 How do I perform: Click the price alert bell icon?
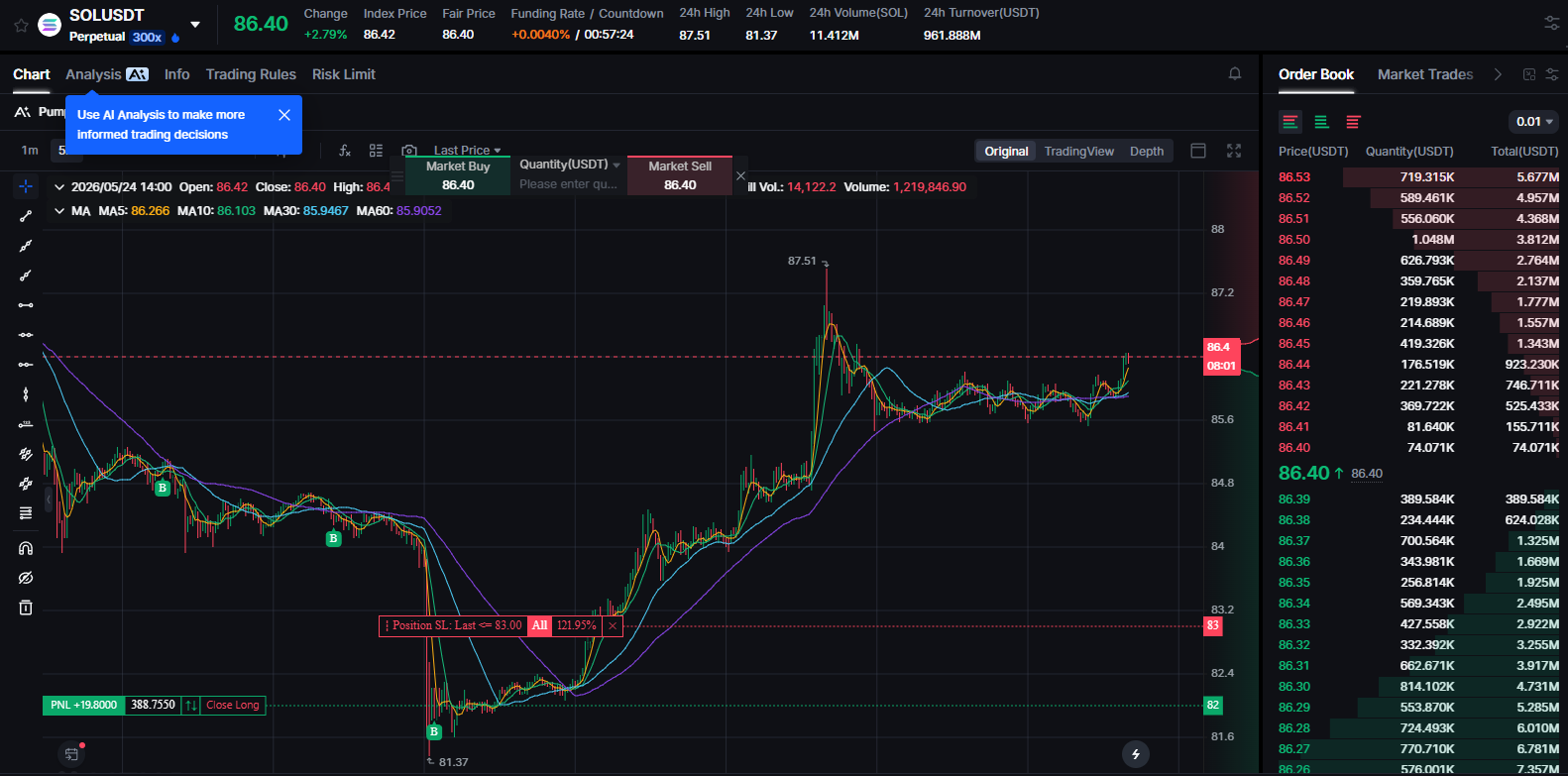1235,74
